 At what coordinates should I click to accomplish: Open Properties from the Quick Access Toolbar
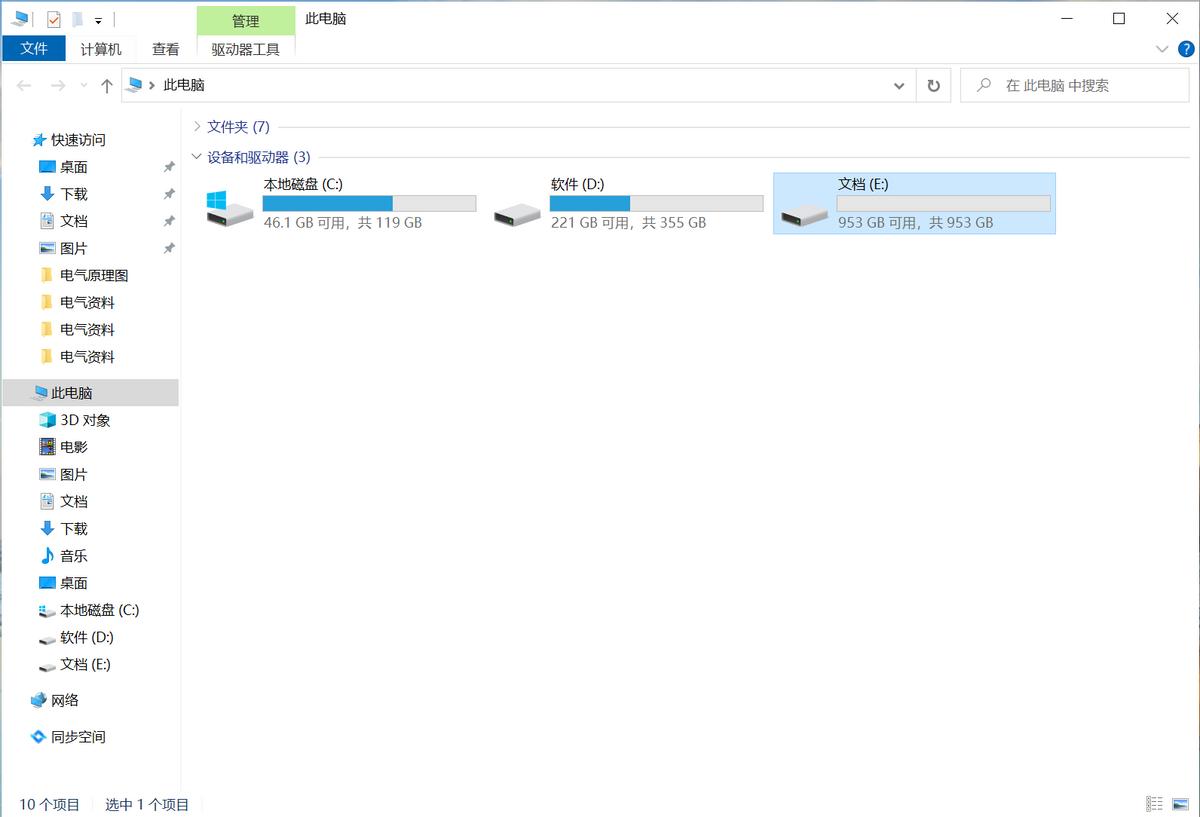pyautogui.click(x=53, y=18)
